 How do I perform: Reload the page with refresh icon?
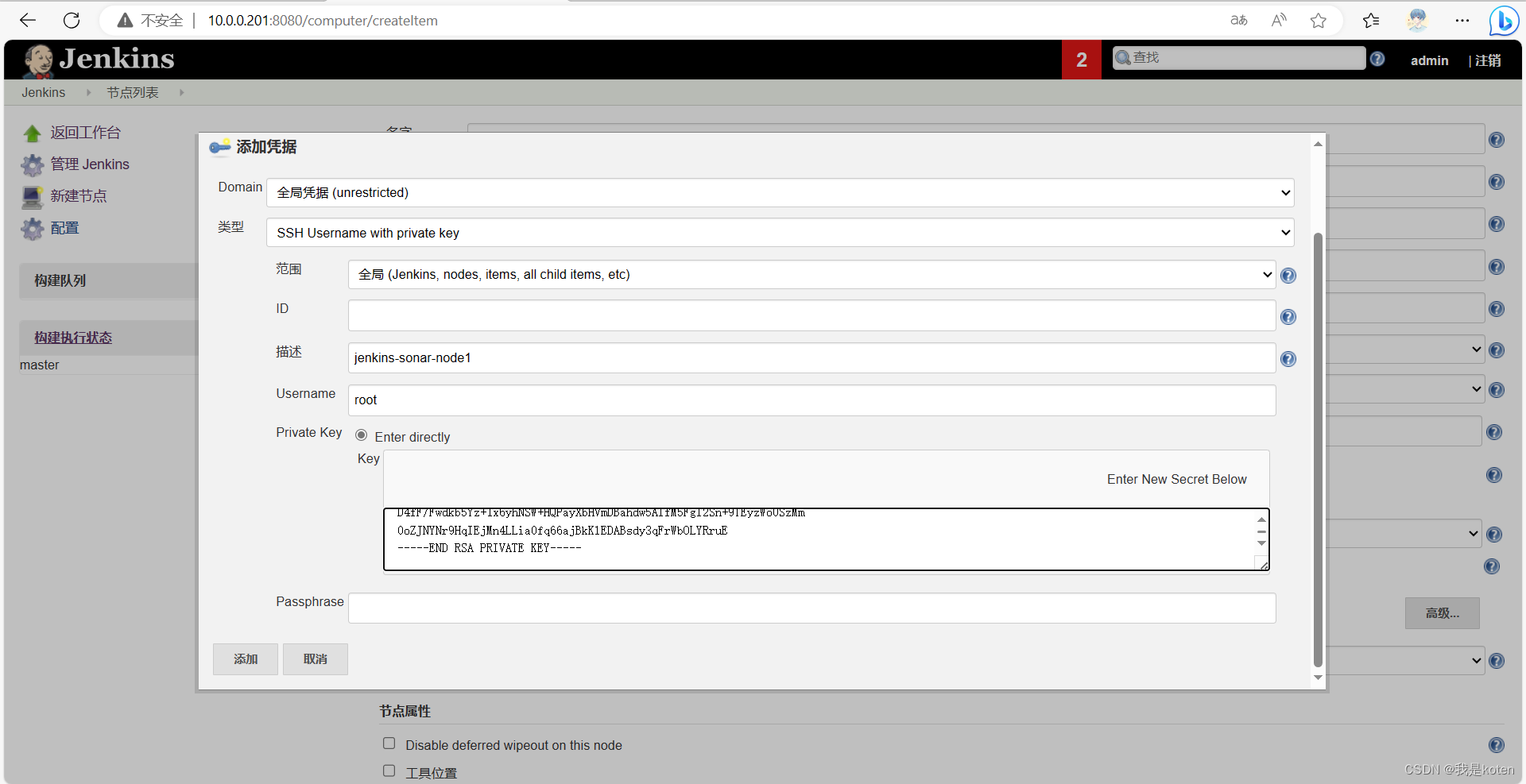(x=72, y=21)
